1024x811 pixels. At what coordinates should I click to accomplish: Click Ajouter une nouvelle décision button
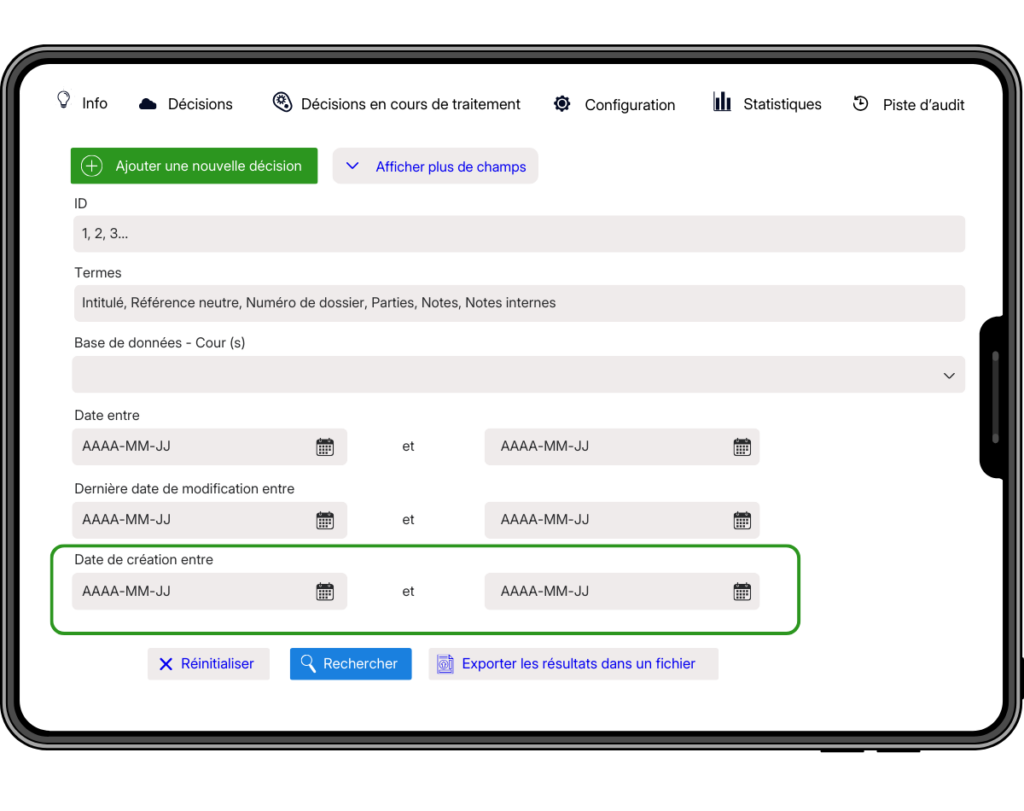194,166
